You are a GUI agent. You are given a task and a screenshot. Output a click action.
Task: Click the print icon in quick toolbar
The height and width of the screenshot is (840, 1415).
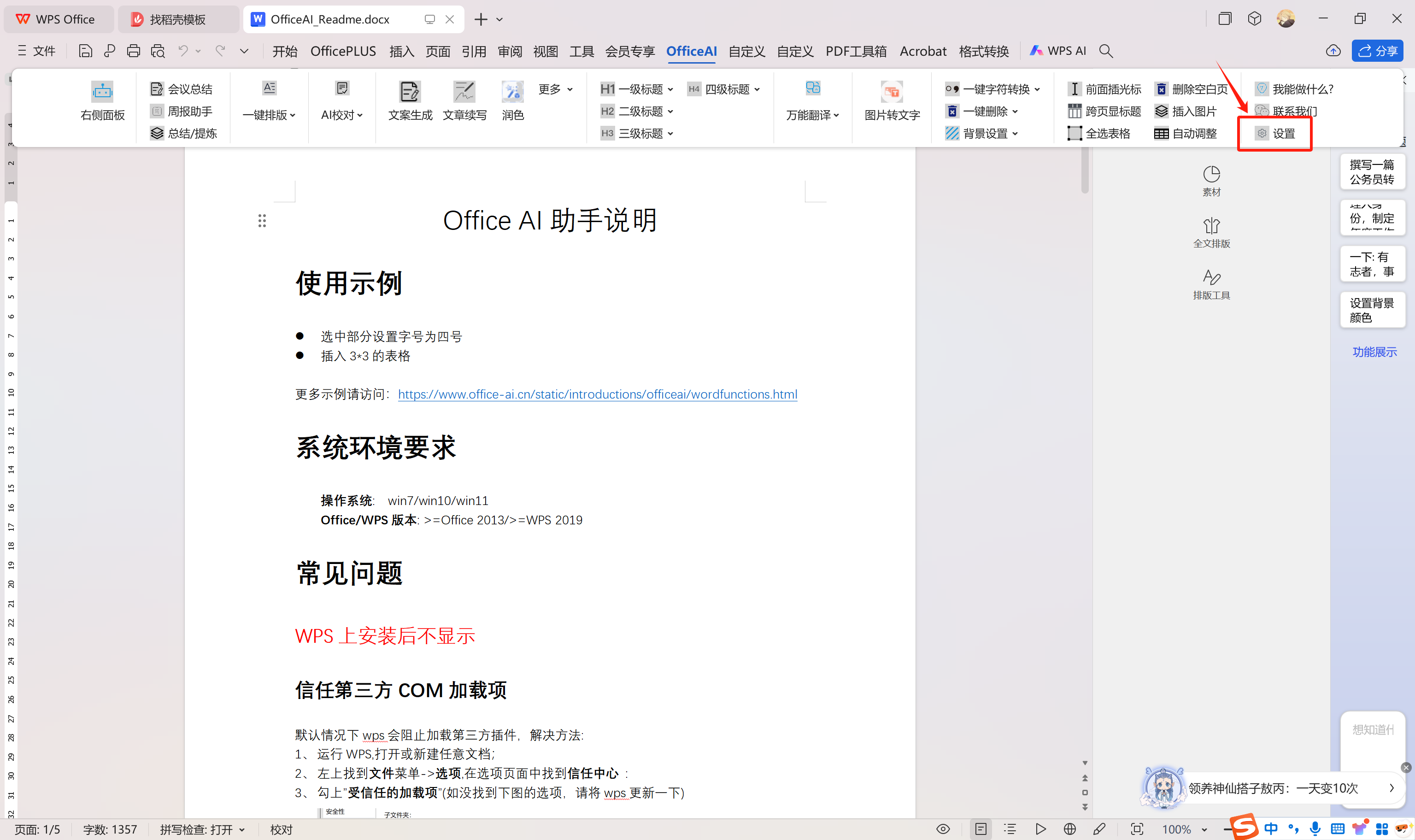(134, 51)
